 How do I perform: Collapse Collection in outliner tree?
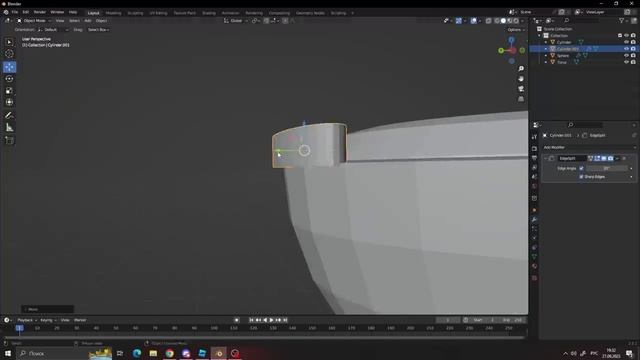click(x=540, y=36)
